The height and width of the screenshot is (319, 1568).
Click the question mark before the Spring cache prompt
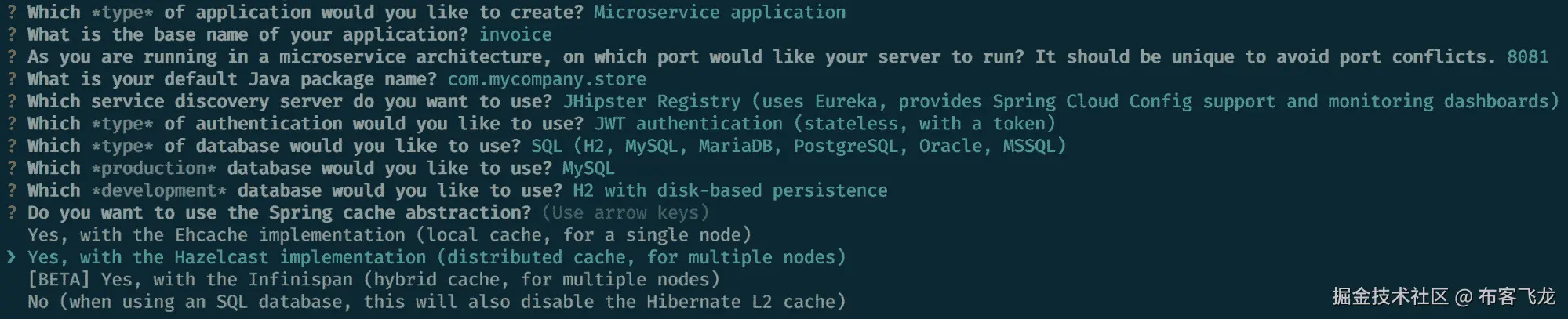pos(12,213)
